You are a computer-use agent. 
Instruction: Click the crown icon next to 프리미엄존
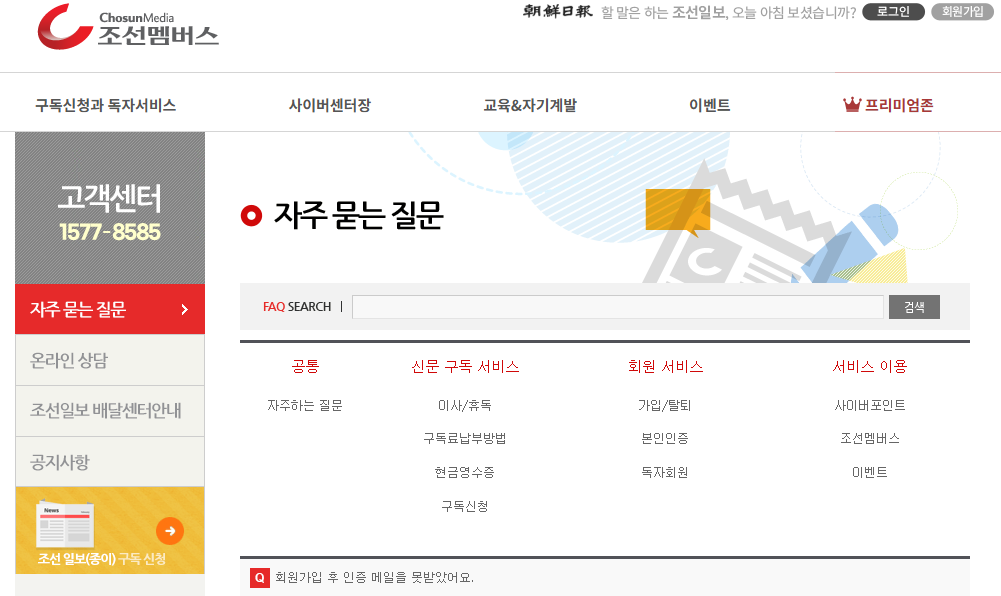tap(851, 102)
